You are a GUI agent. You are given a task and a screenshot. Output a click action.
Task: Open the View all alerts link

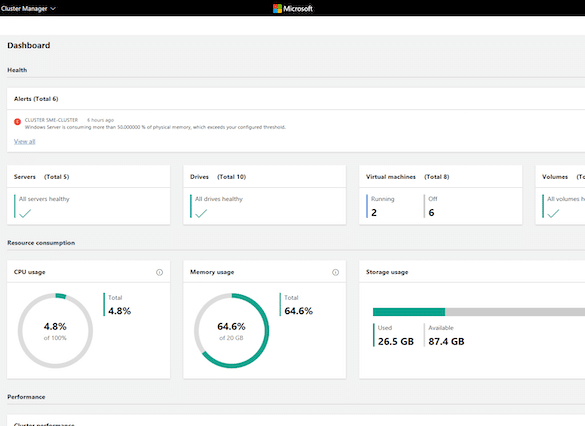tap(25, 141)
